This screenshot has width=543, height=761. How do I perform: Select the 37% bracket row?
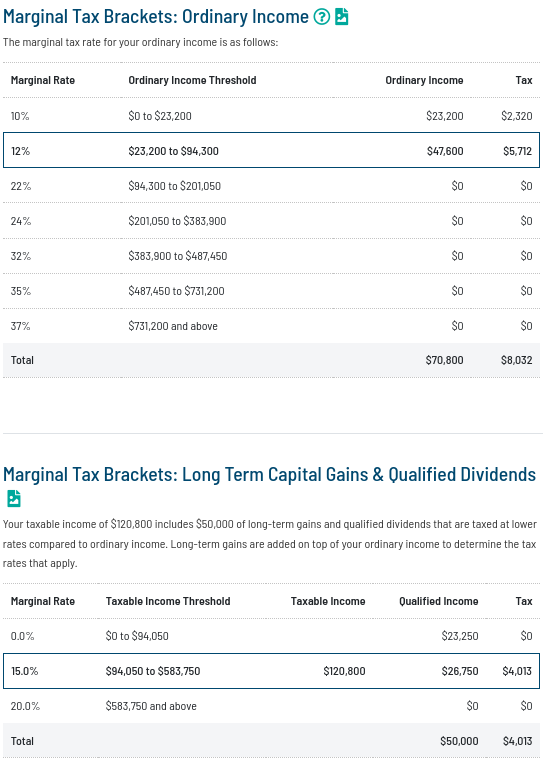click(271, 326)
